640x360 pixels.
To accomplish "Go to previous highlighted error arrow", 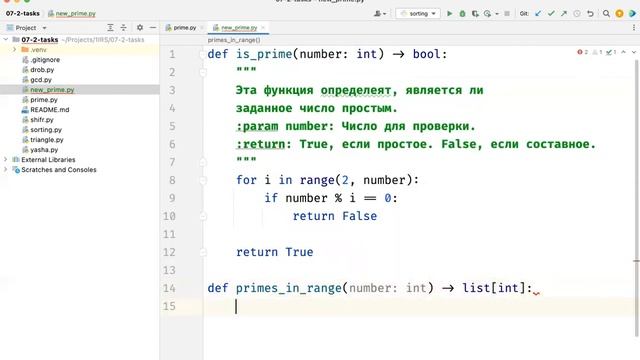I will pos(623,52).
